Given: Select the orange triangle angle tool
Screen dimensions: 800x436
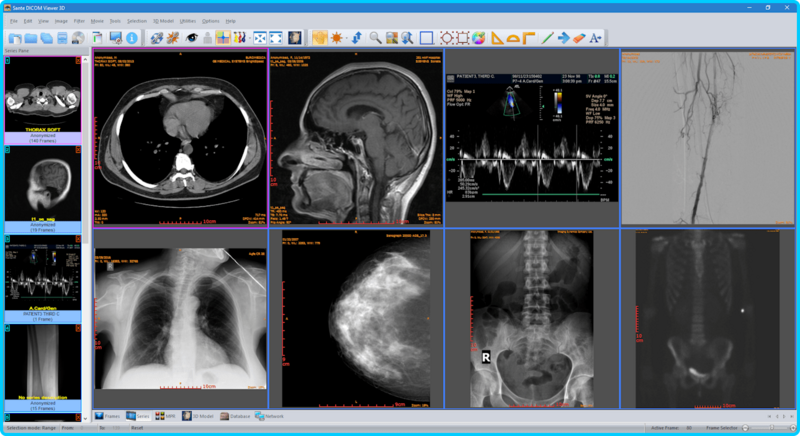Looking at the screenshot, I should coord(497,38).
